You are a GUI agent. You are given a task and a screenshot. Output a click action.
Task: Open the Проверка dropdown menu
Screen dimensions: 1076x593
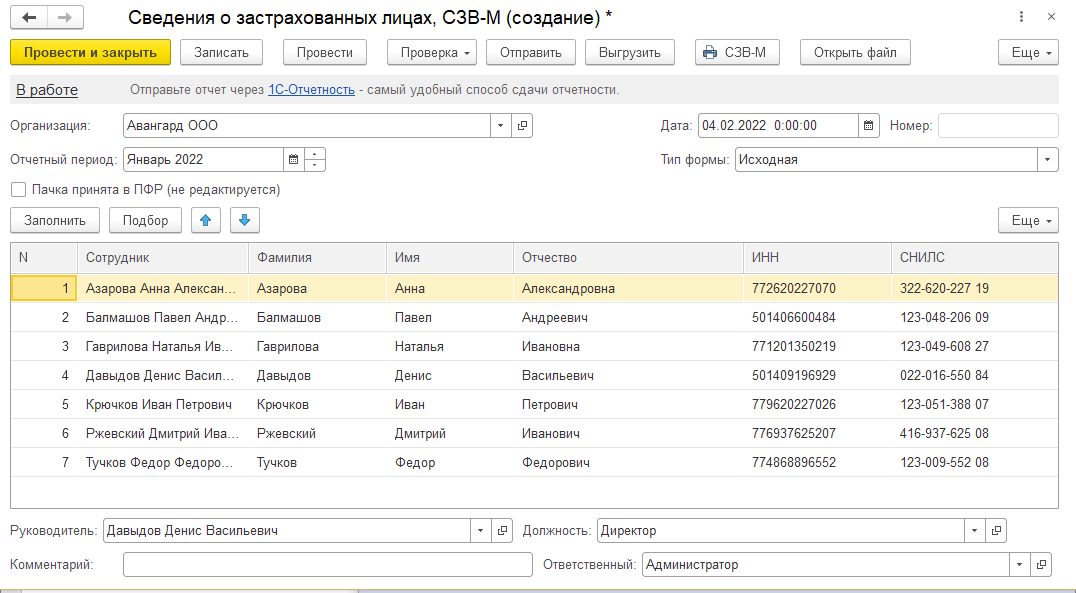[x=431, y=52]
